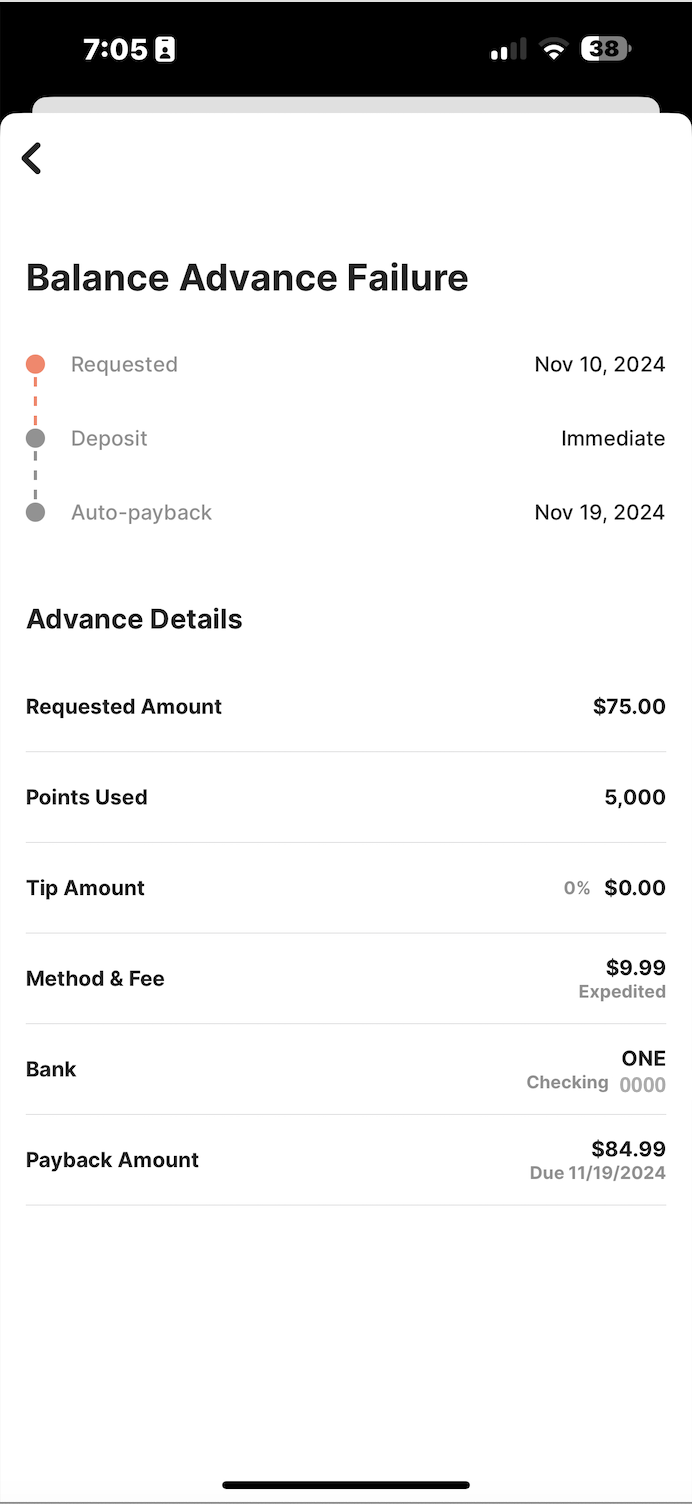The height and width of the screenshot is (1504, 692).
Task: Open the Advance Details section header
Action: [x=134, y=618]
